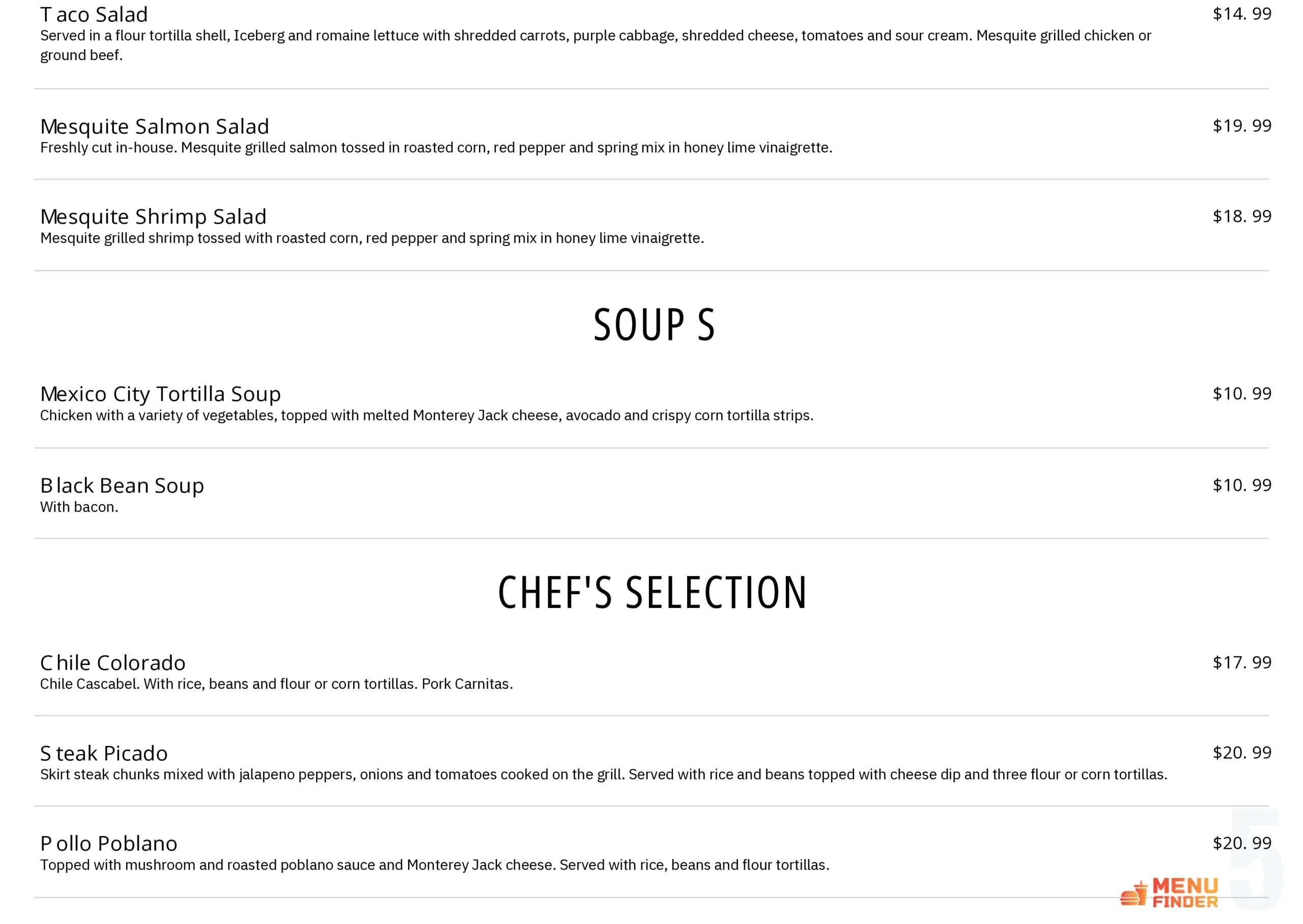Select the Taco Salad item title
The height and width of the screenshot is (924, 1303).
[x=94, y=14]
